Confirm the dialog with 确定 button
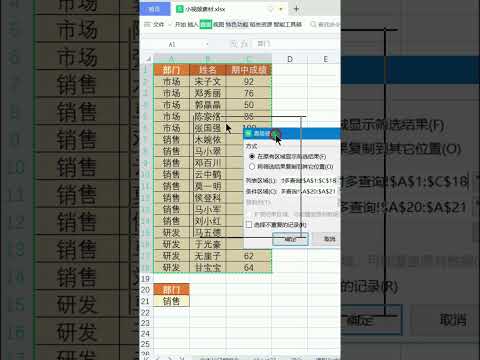 click(290, 239)
